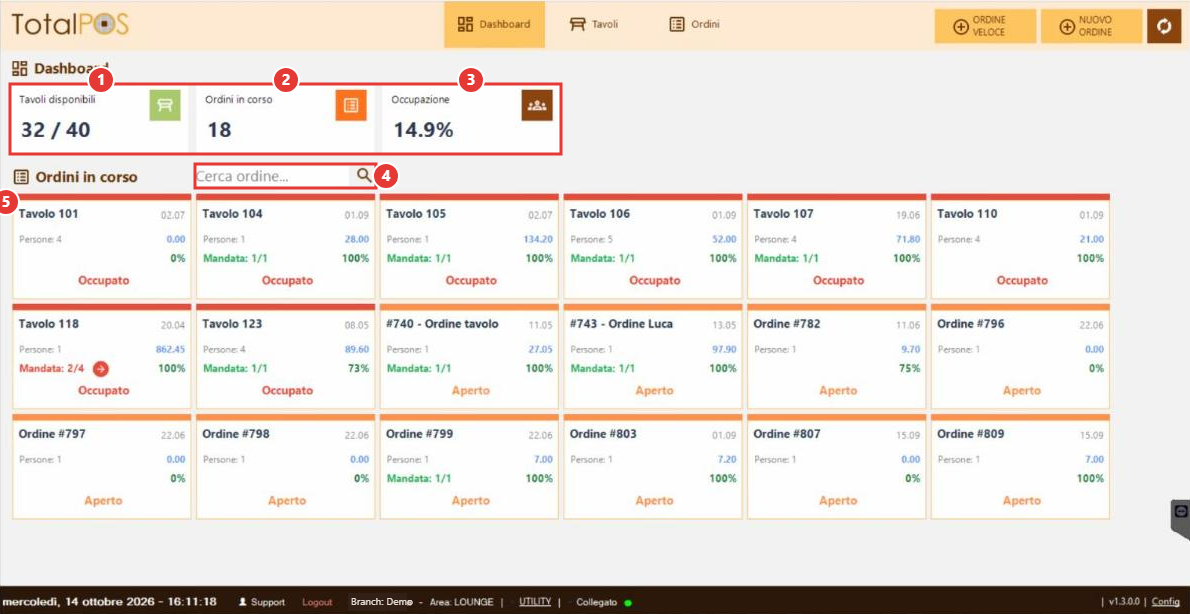Open the Tavolo 104 order card

coord(285,246)
